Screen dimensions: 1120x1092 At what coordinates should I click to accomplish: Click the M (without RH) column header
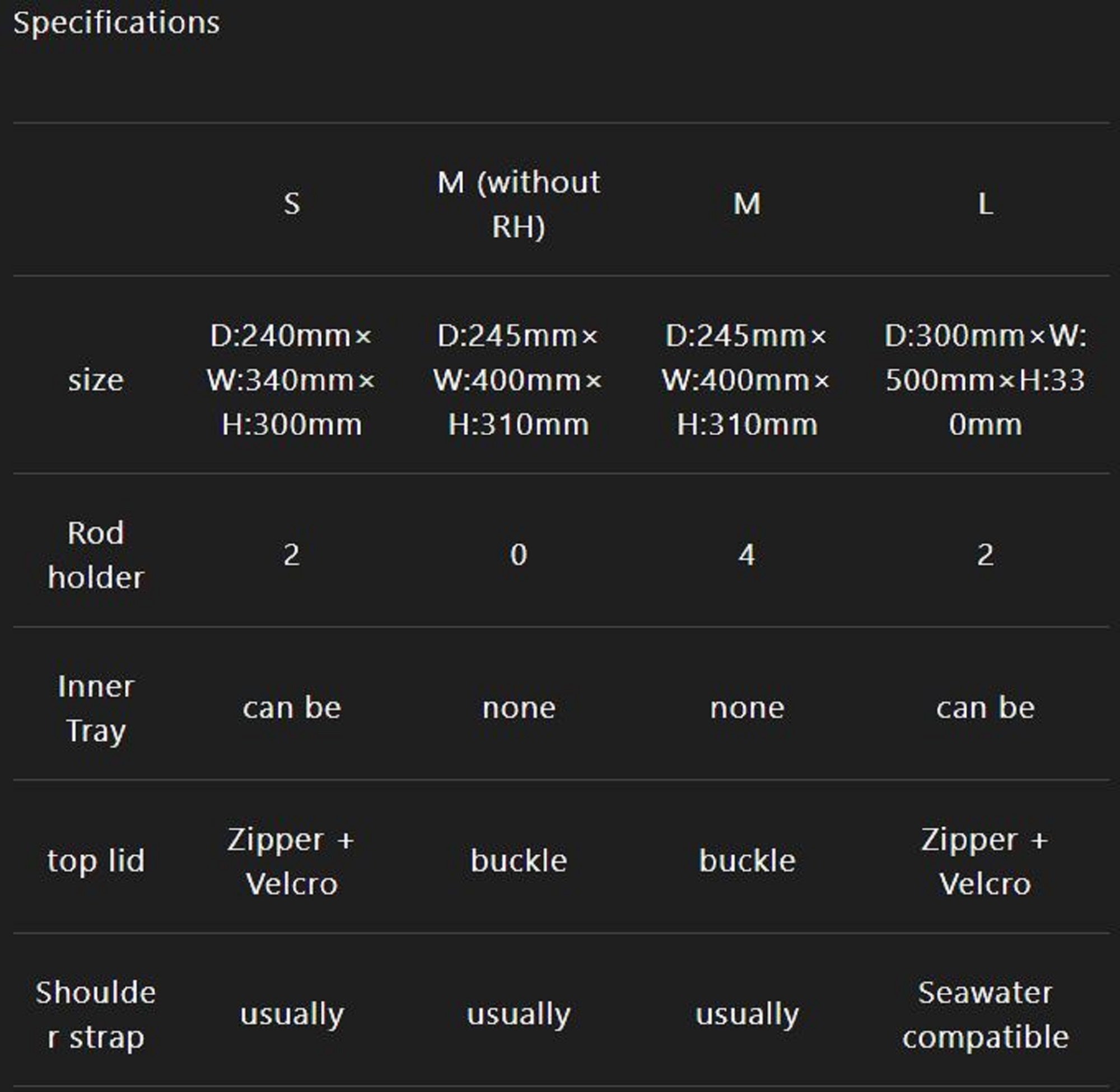click(519, 204)
